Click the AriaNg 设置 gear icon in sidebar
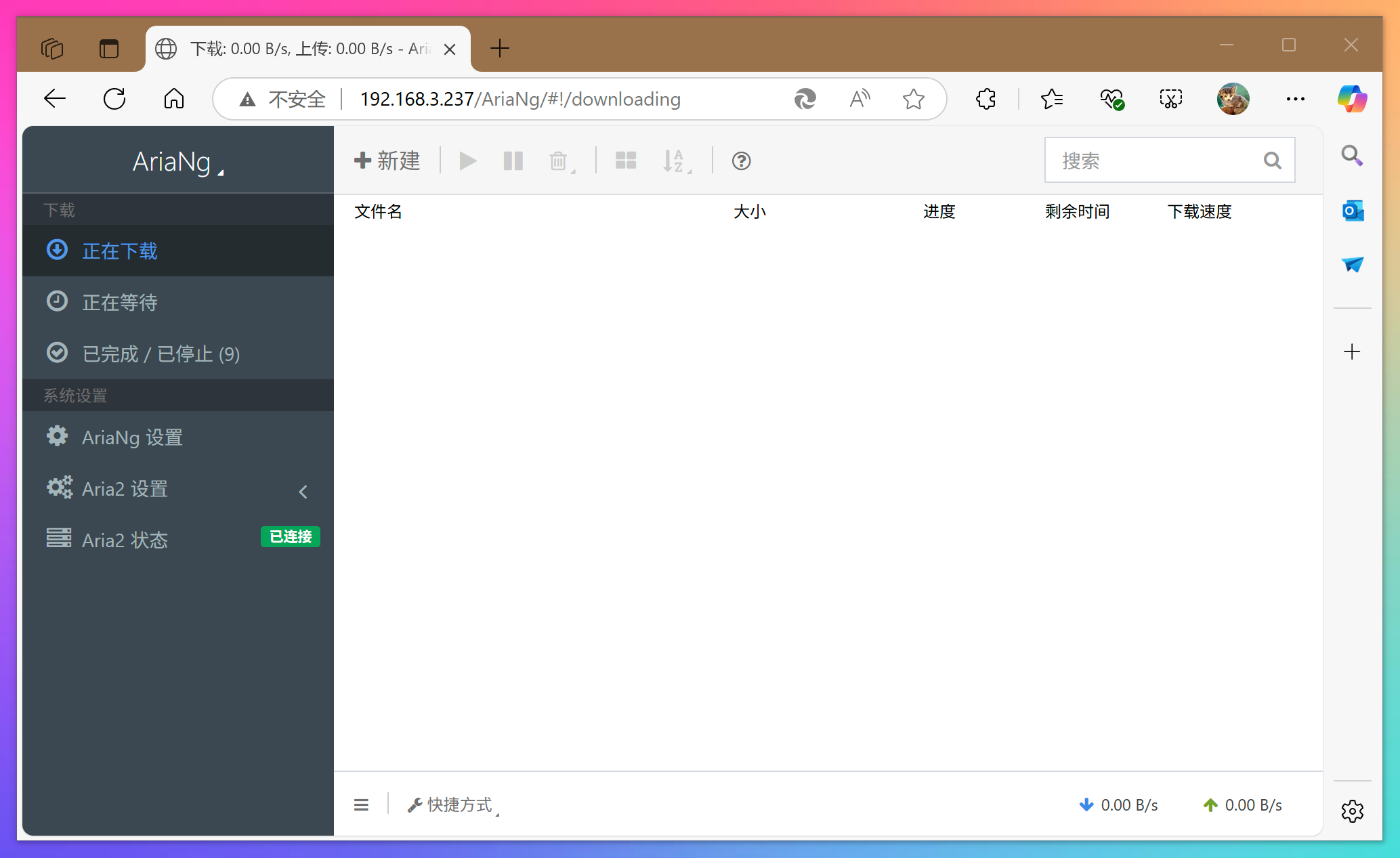The height and width of the screenshot is (858, 1400). [x=57, y=436]
